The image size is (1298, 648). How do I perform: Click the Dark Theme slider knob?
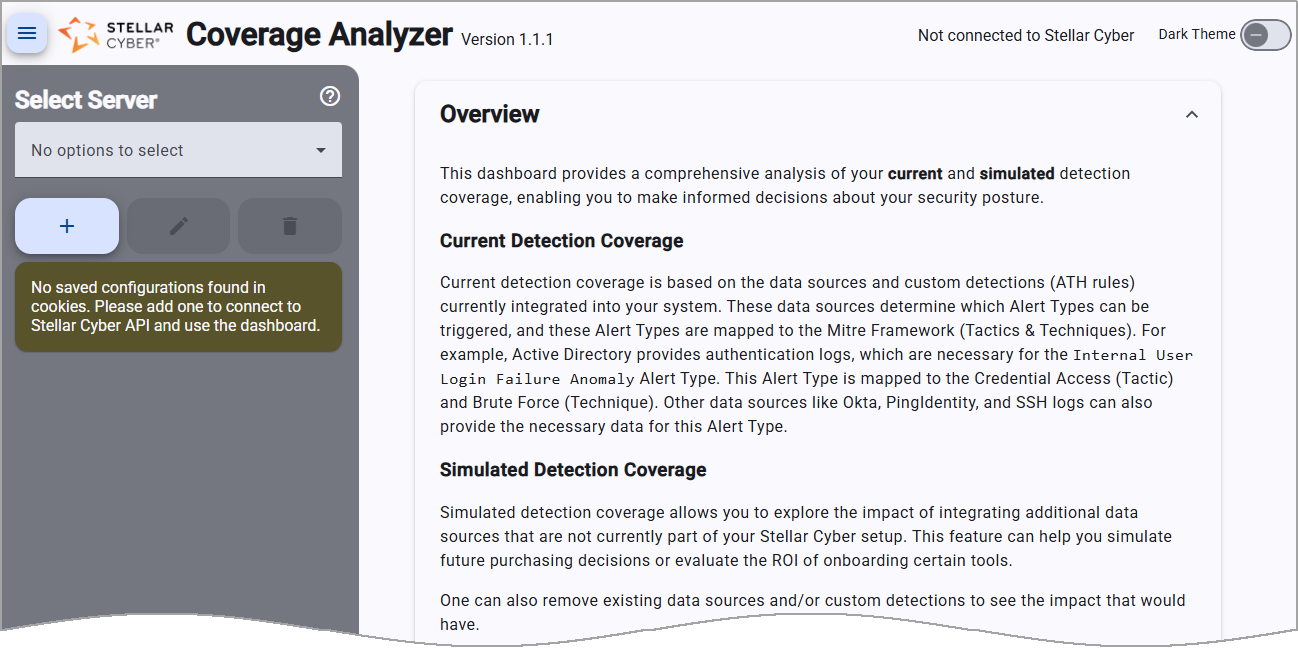[x=1257, y=34]
